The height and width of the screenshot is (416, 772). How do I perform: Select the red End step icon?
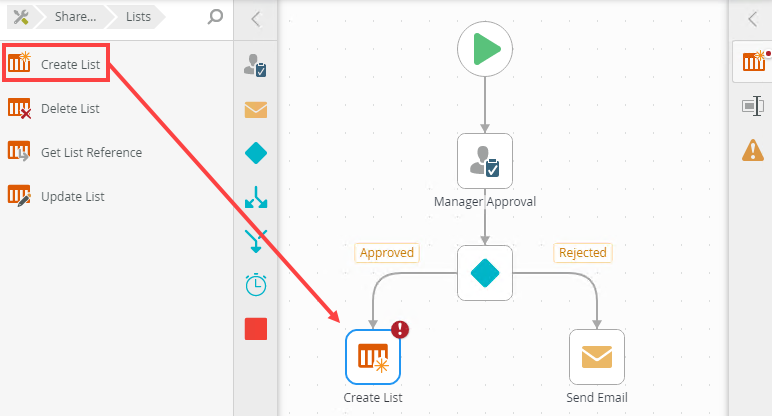pos(256,329)
